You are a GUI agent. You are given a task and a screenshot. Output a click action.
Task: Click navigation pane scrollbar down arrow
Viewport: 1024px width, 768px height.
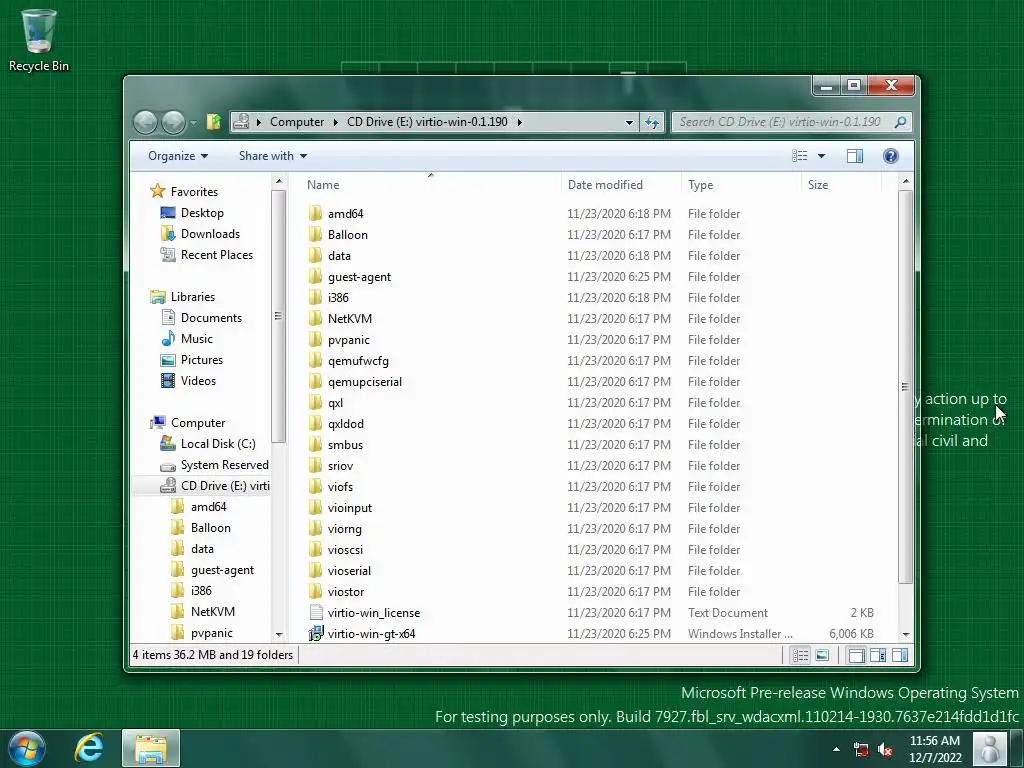tap(279, 634)
